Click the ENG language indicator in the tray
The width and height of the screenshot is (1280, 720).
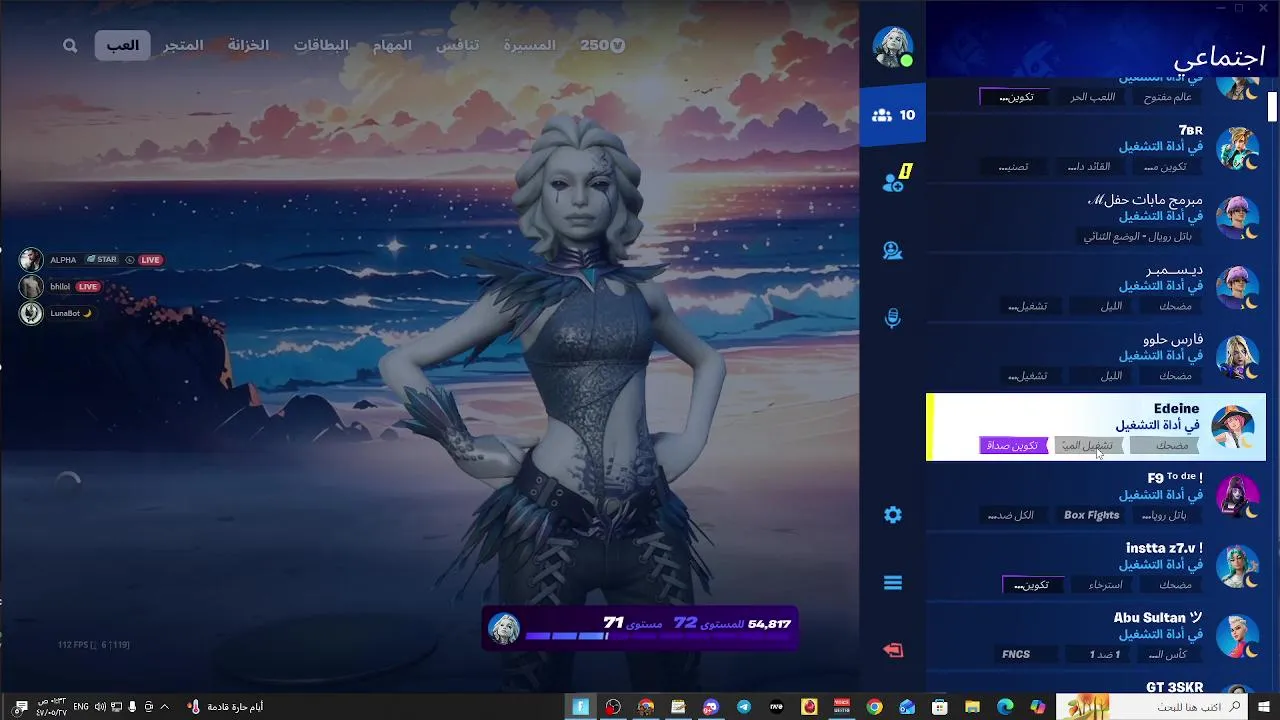coord(82,707)
